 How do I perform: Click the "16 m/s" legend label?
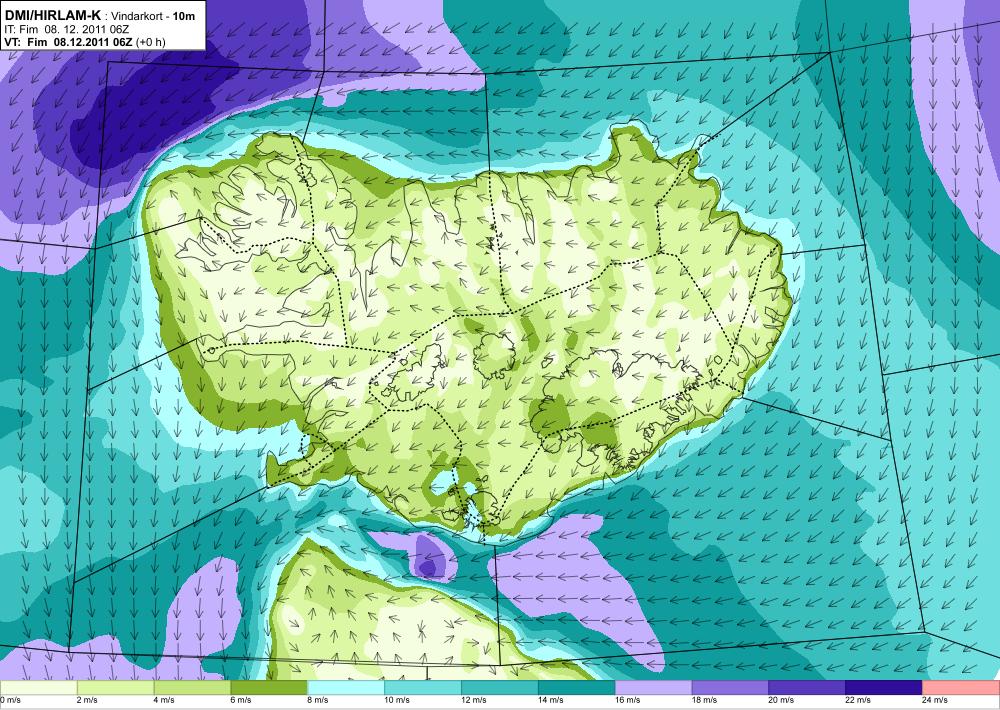tap(628, 700)
